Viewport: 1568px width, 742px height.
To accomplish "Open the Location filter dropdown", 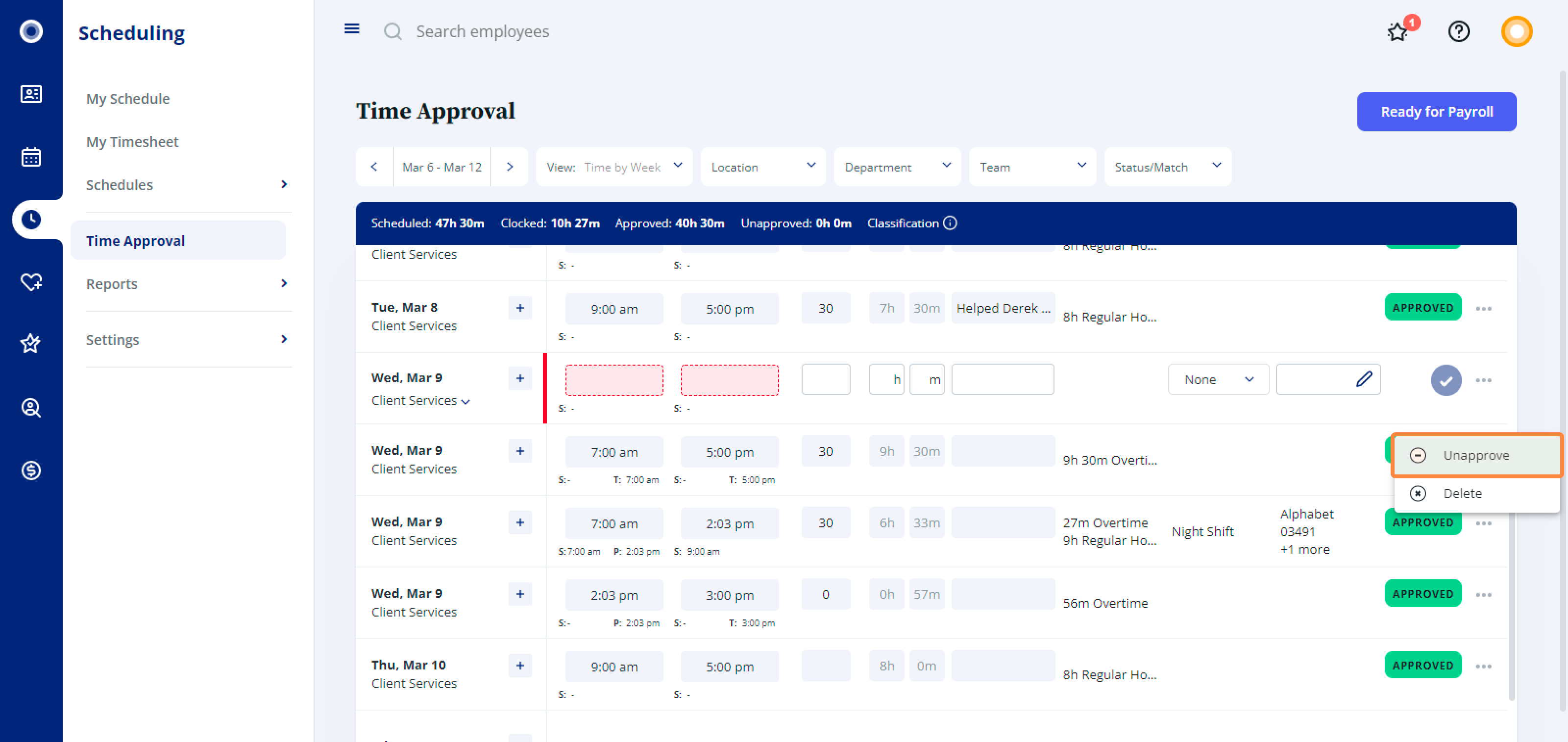I will pos(763,167).
